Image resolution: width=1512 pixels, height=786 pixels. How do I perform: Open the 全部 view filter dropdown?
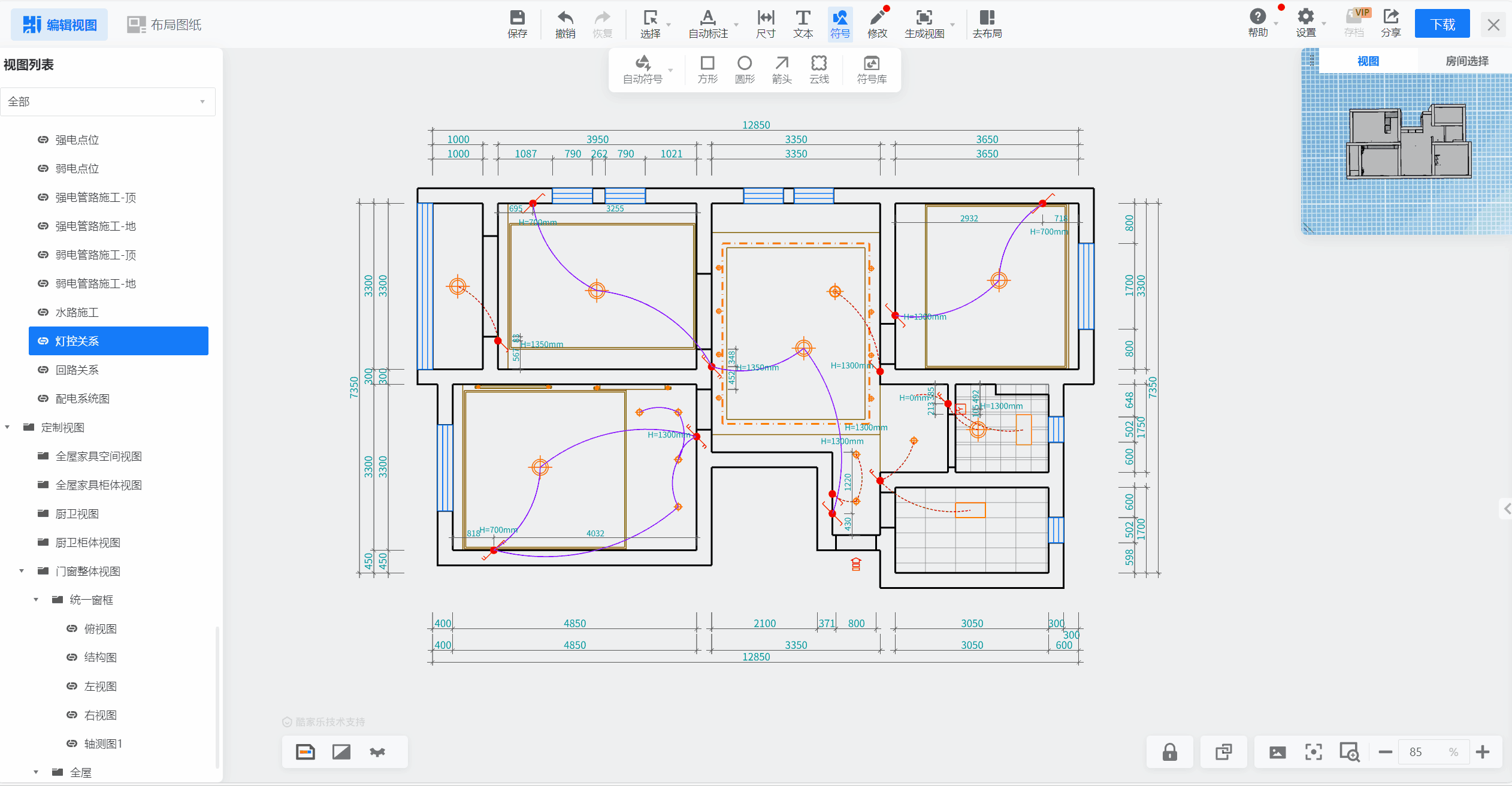click(x=108, y=102)
